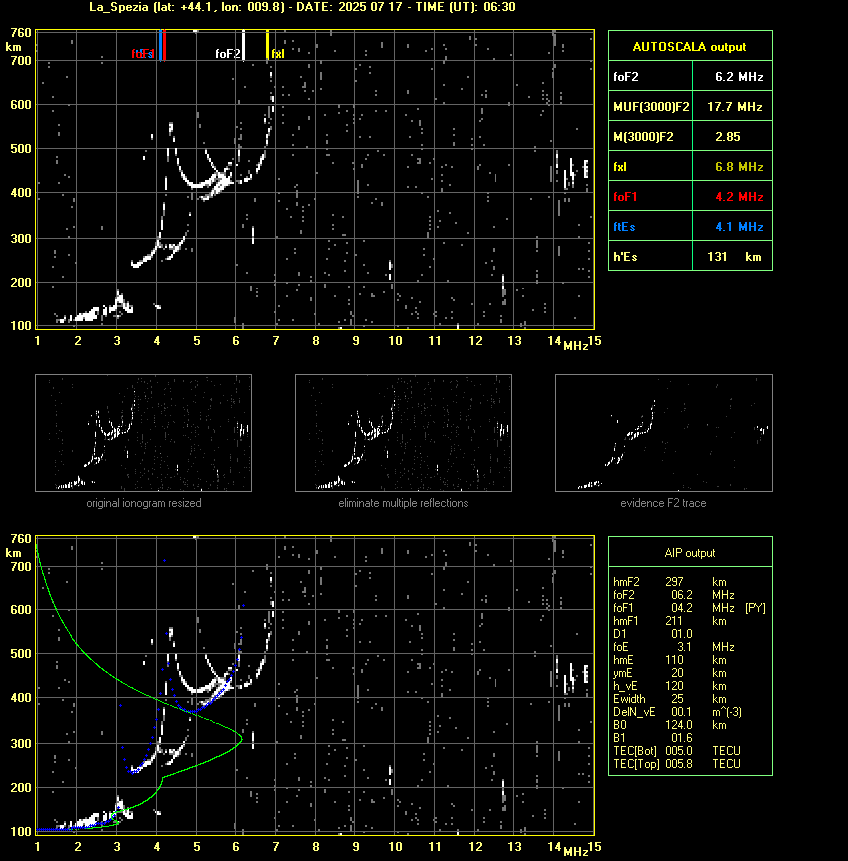
Task: Click the '[PY]' tag beside foF1
Action: (x=755, y=608)
